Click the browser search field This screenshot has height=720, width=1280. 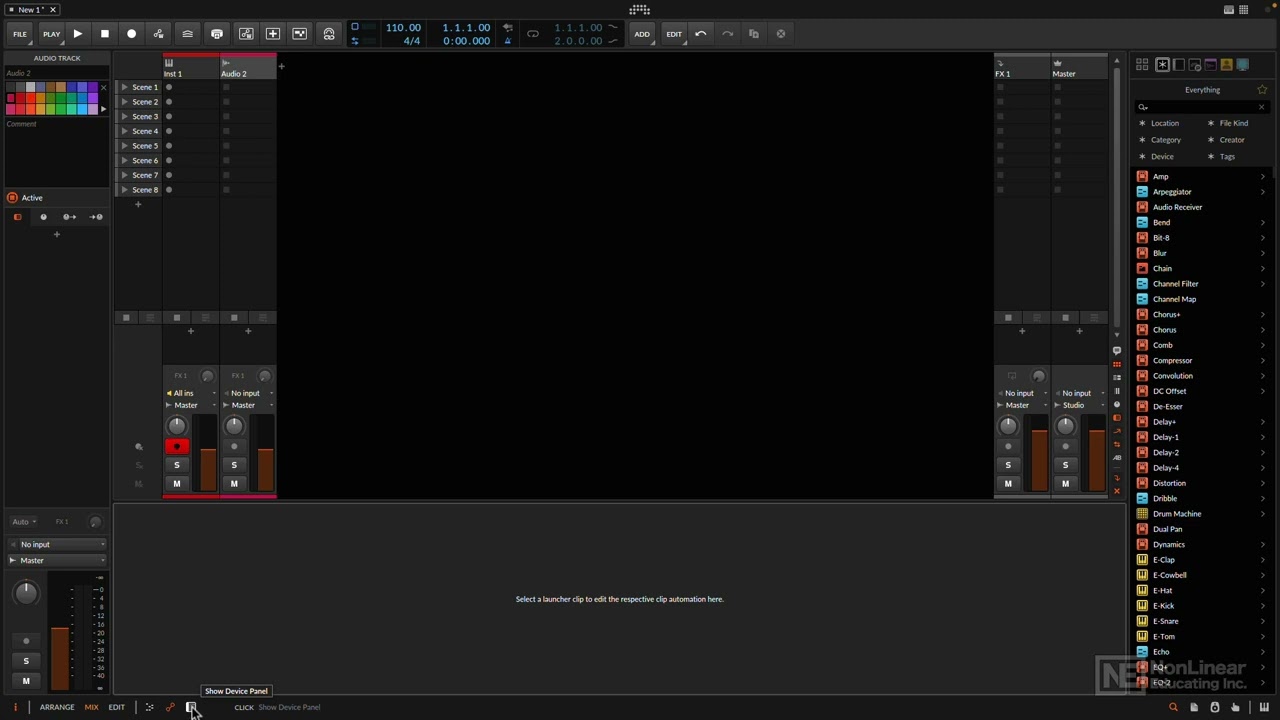pyautogui.click(x=1202, y=107)
